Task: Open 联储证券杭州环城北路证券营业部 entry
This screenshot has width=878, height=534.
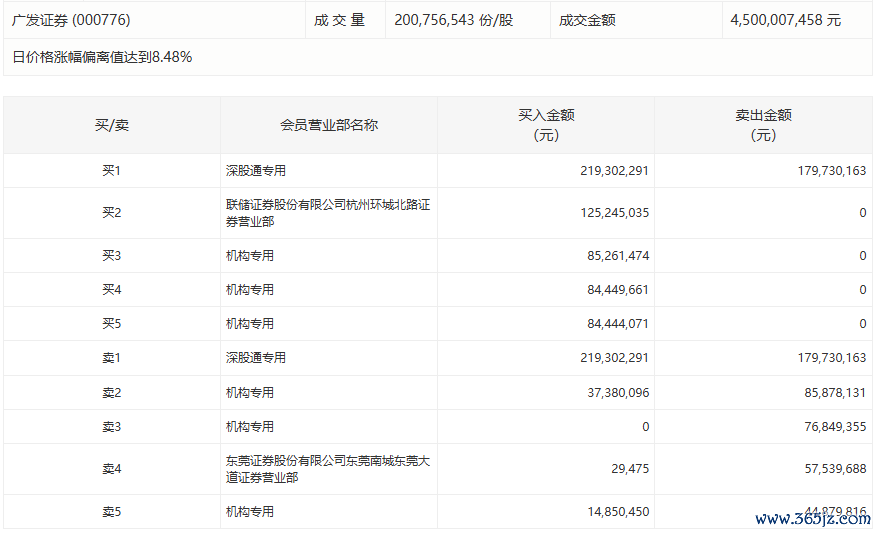Action: pyautogui.click(x=327, y=213)
